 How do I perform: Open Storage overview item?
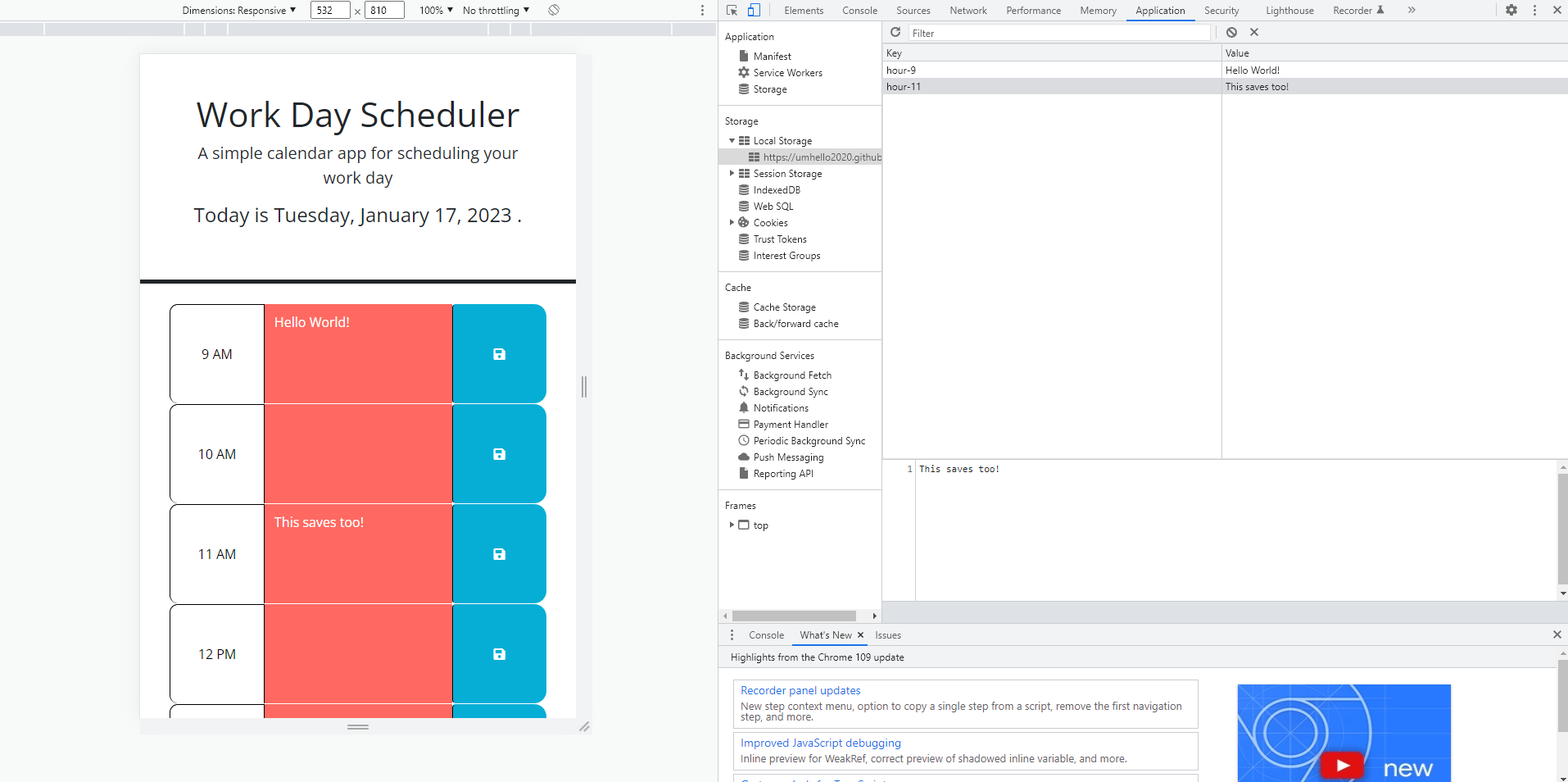[x=769, y=89]
